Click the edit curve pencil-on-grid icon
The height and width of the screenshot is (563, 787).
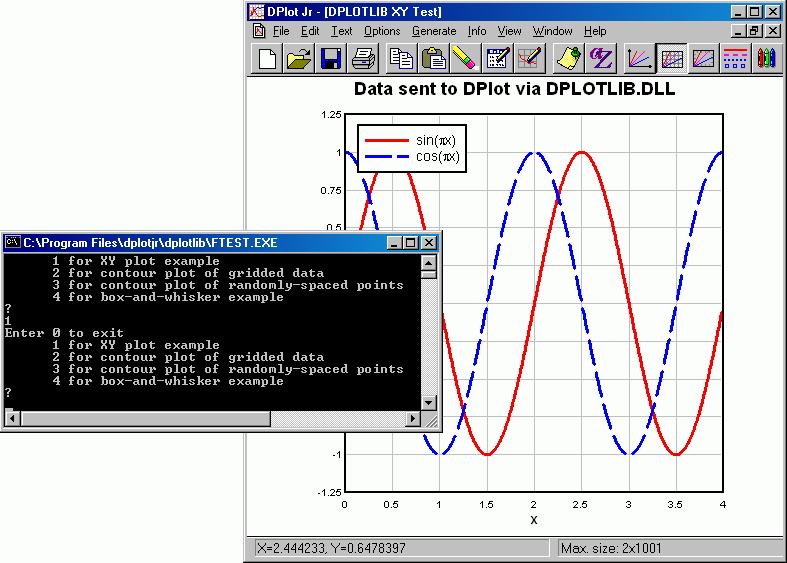(x=529, y=58)
